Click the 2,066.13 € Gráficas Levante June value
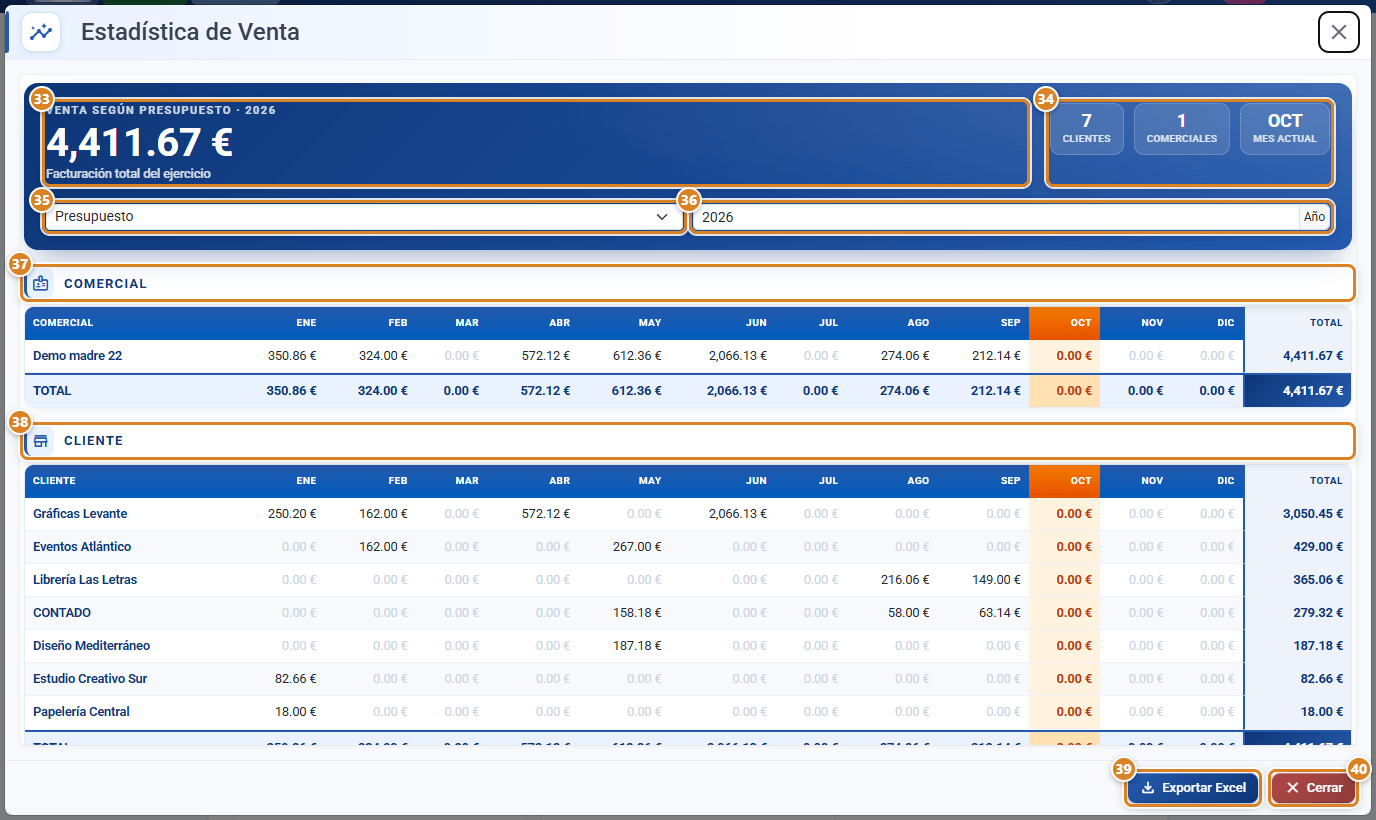This screenshot has height=820, width=1376. click(738, 514)
